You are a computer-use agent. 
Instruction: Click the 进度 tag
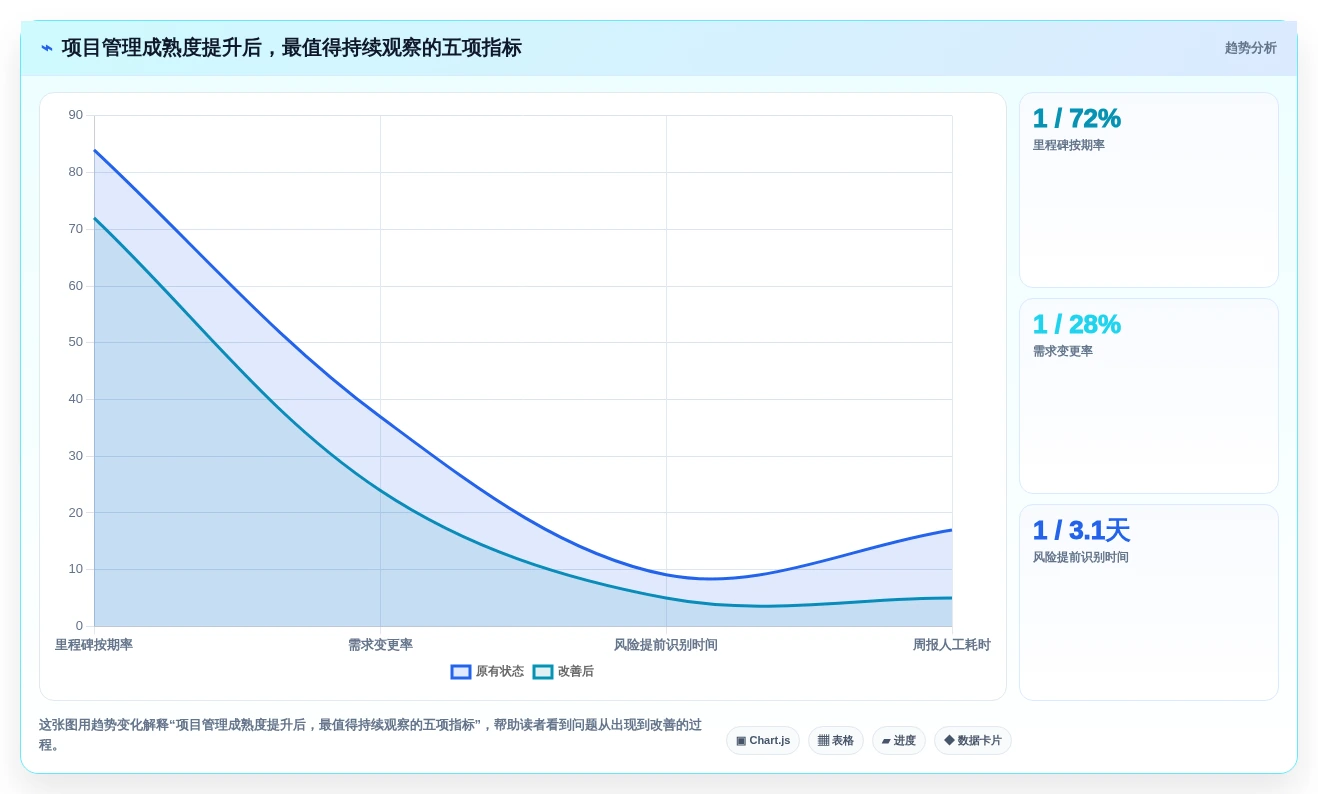899,741
